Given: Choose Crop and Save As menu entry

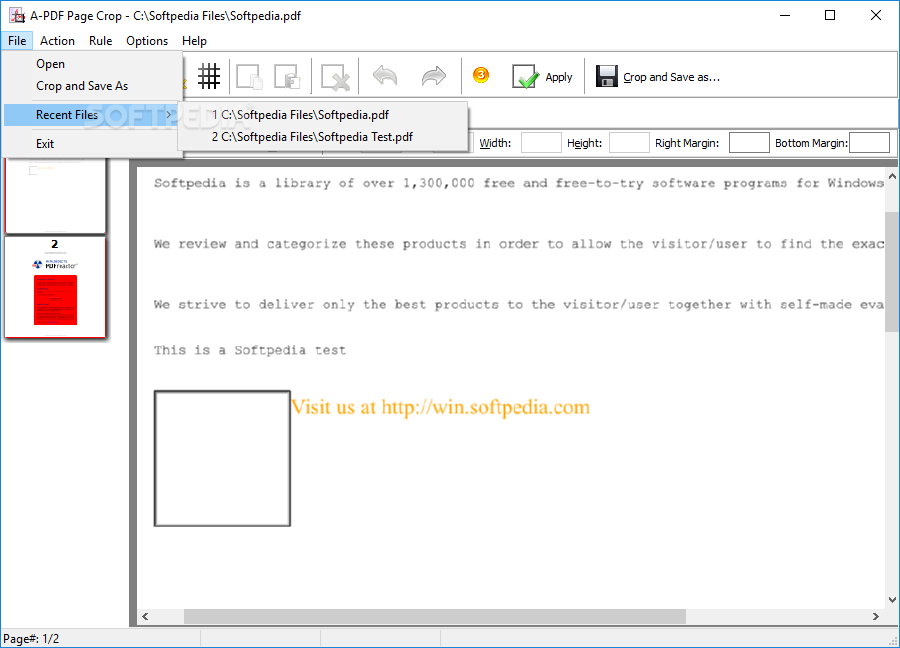Looking at the screenshot, I should (92, 86).
